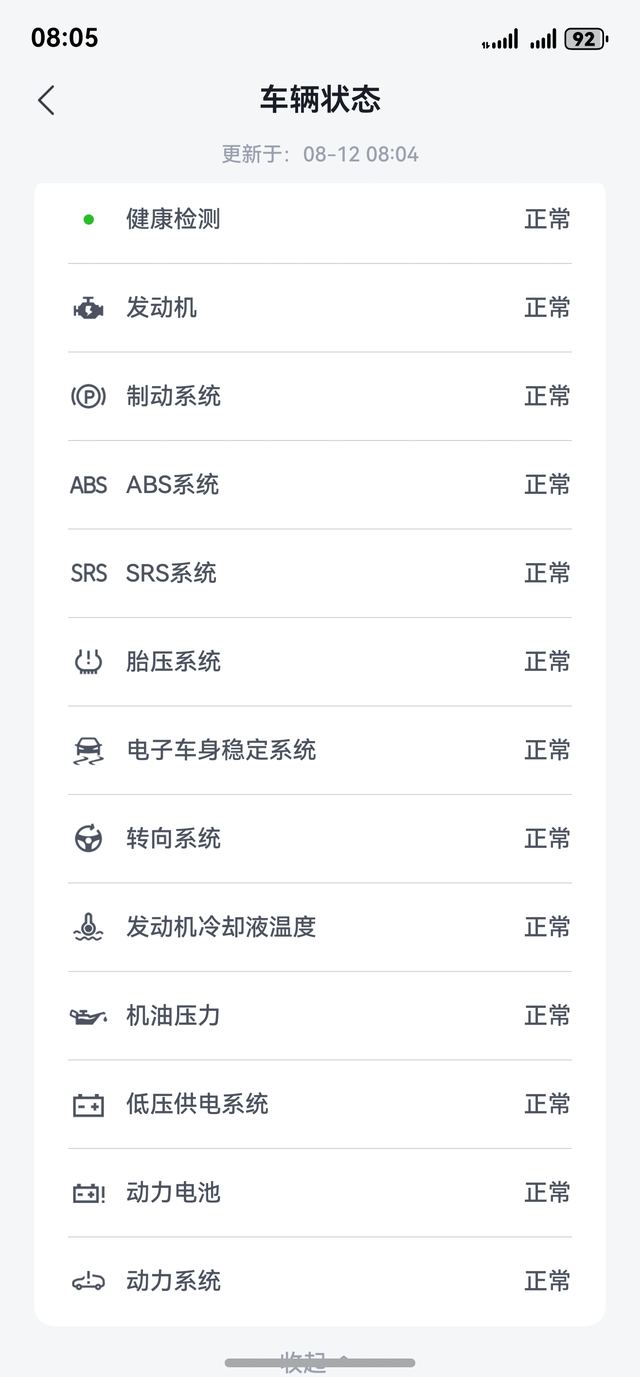Tap the 发动机冷却液温度 coolant icon

89,927
